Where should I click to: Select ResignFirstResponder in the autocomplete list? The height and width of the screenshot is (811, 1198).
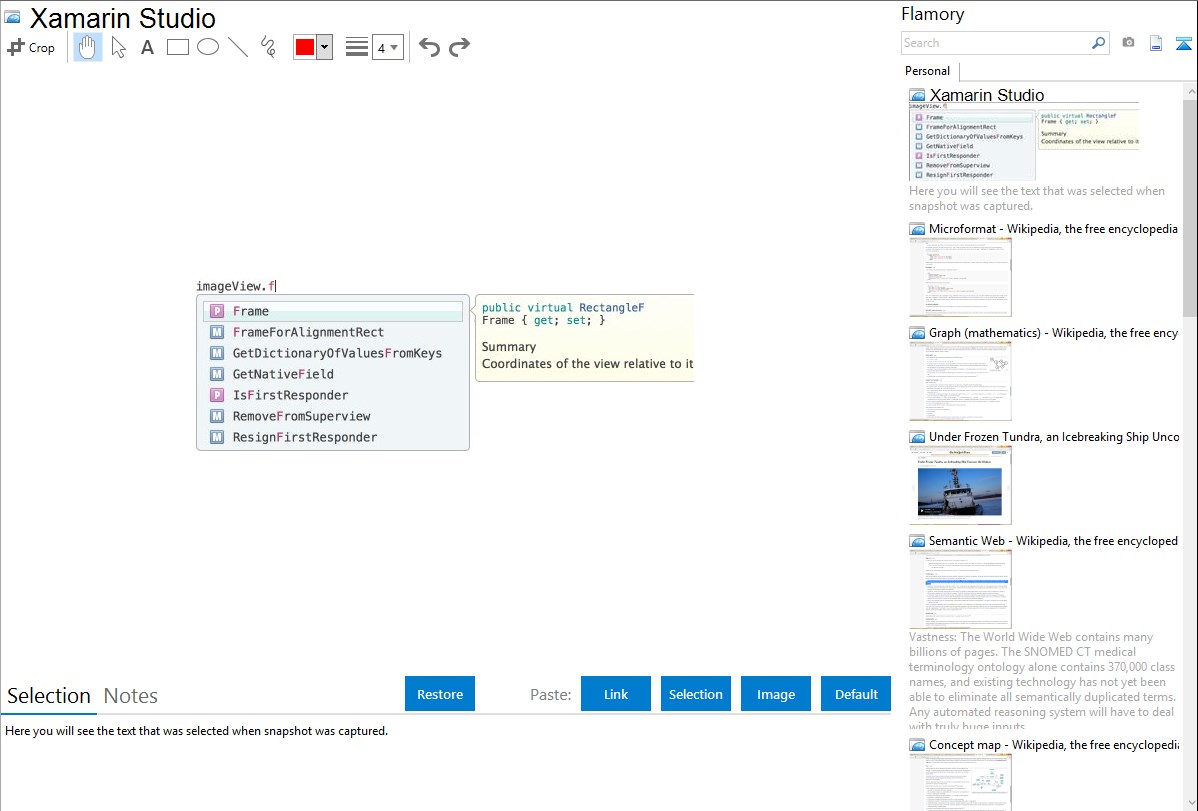click(333, 437)
